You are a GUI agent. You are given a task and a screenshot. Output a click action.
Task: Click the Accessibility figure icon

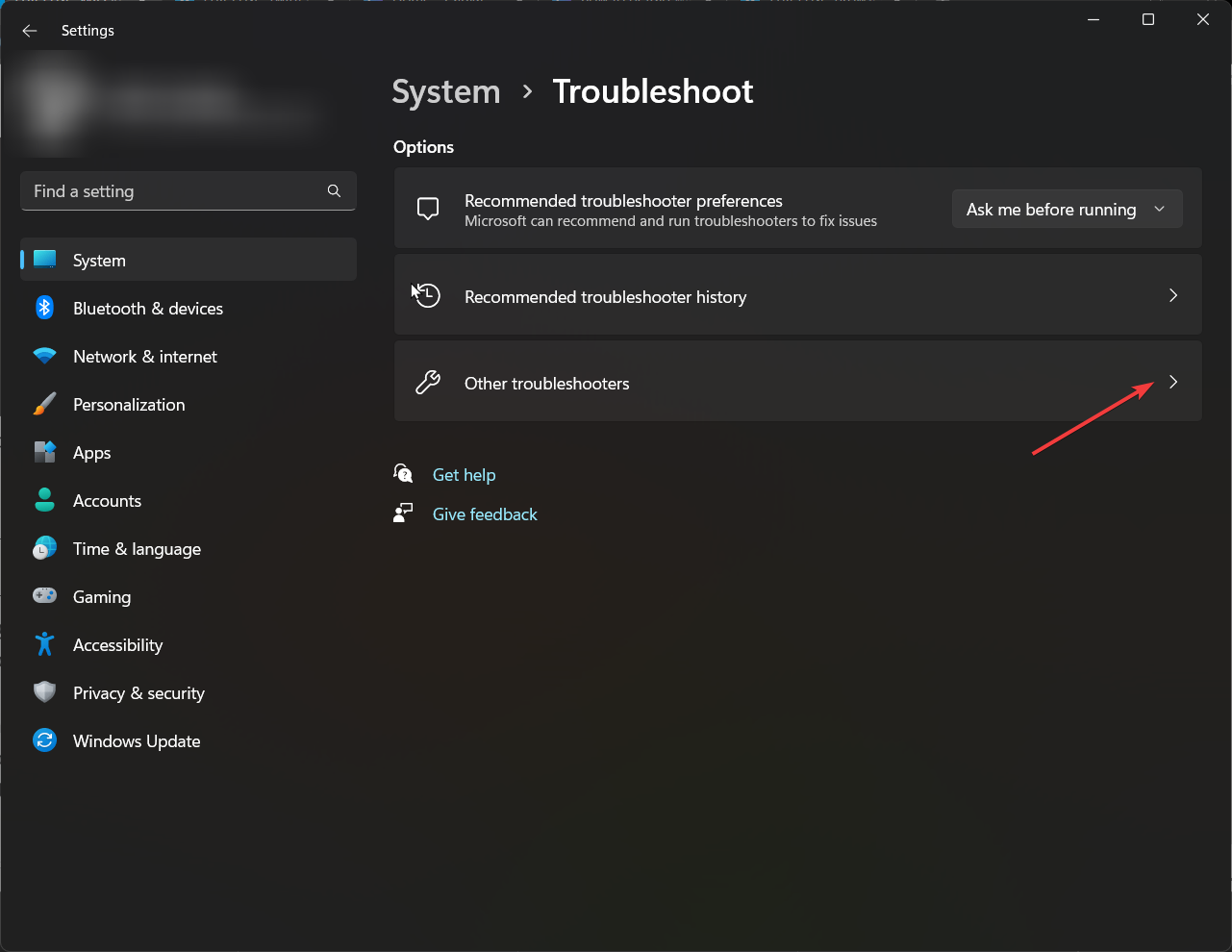45,644
